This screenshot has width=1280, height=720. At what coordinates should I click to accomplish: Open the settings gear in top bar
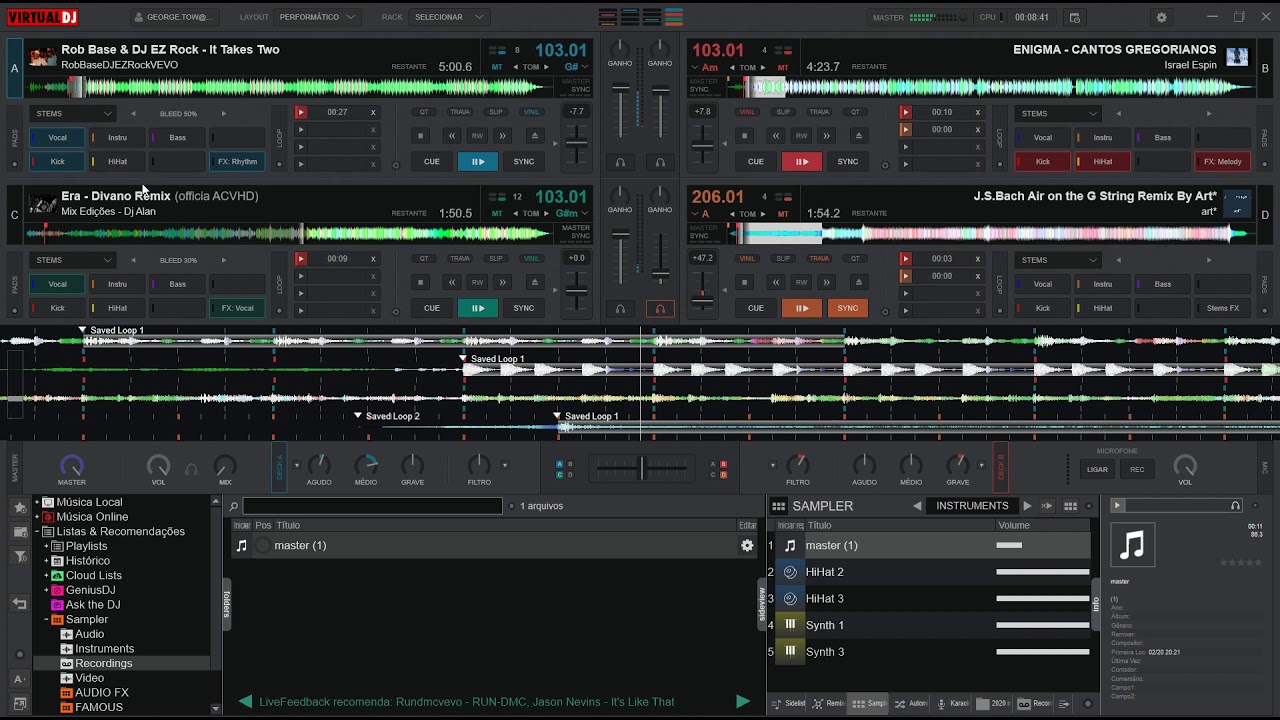pyautogui.click(x=1161, y=17)
